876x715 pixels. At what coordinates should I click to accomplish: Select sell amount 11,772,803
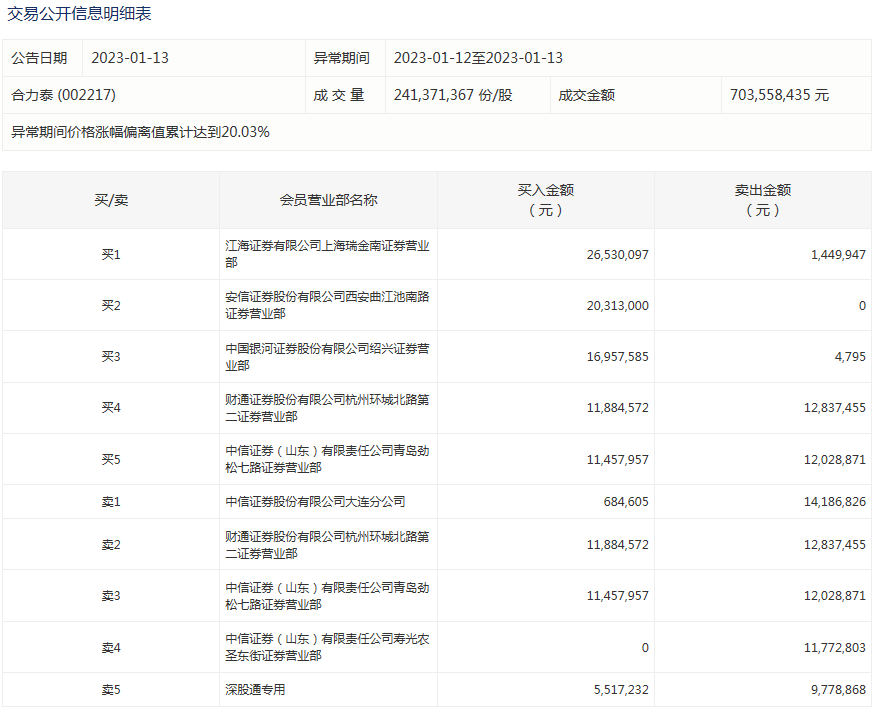835,647
